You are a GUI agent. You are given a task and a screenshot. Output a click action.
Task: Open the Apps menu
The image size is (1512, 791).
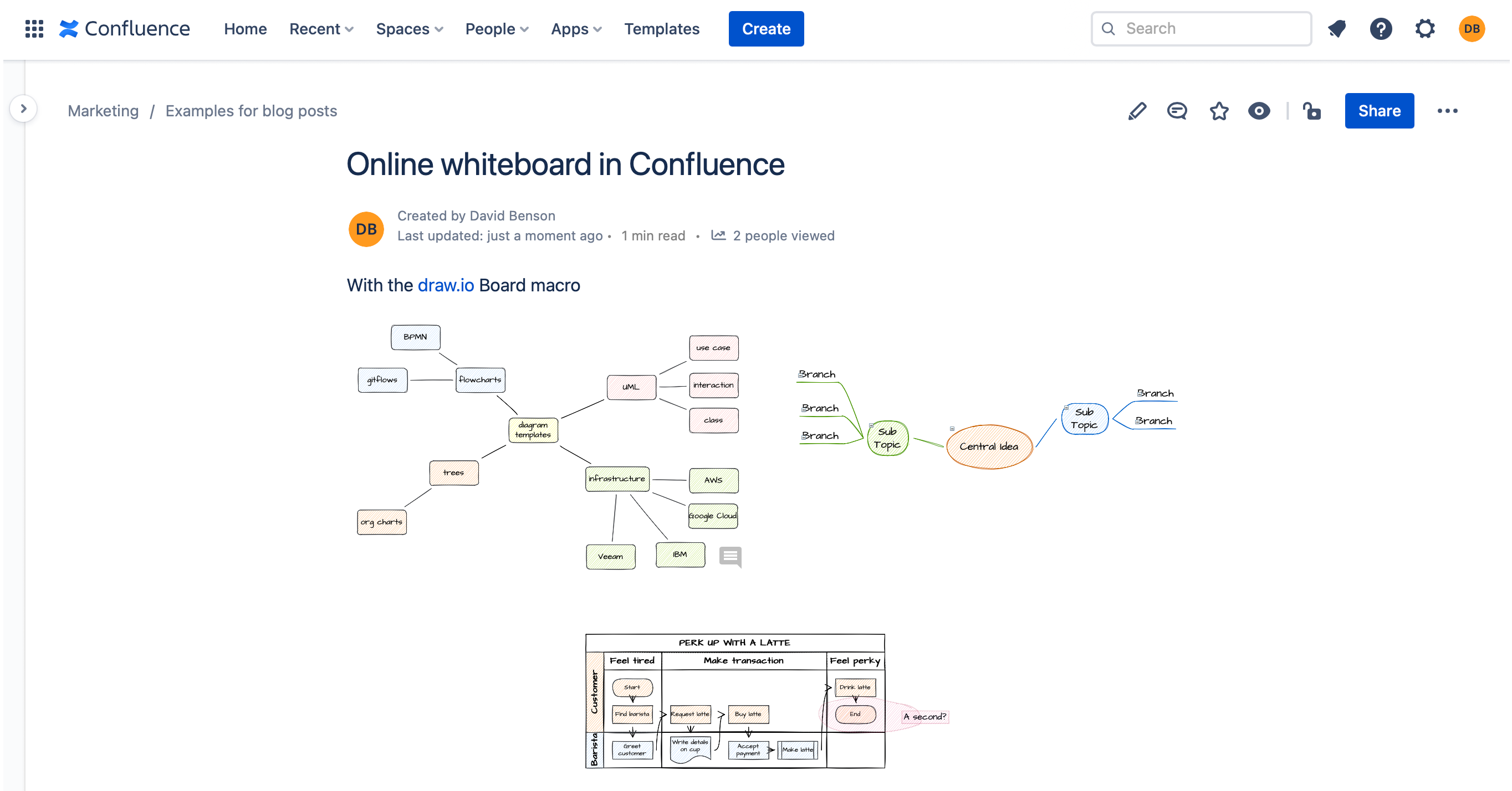574,28
